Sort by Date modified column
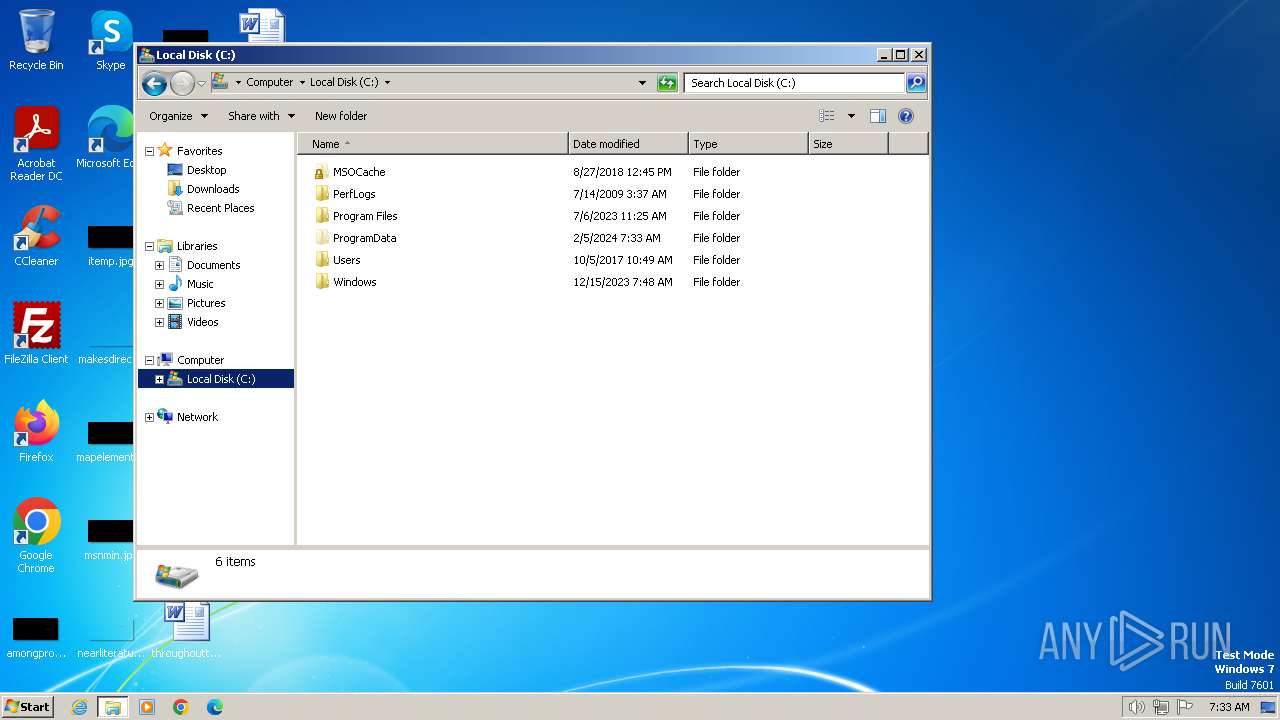This screenshot has height=720, width=1280. click(628, 144)
